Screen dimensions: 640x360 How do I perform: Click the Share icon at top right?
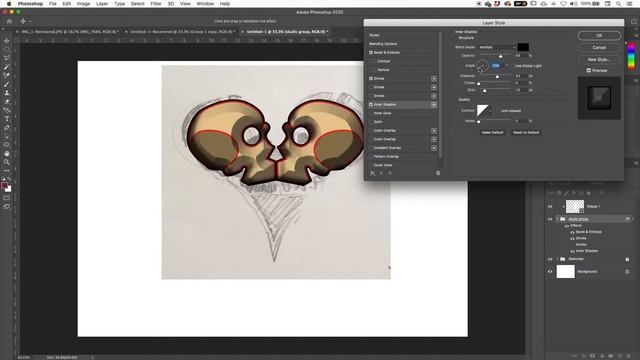pos(634,21)
